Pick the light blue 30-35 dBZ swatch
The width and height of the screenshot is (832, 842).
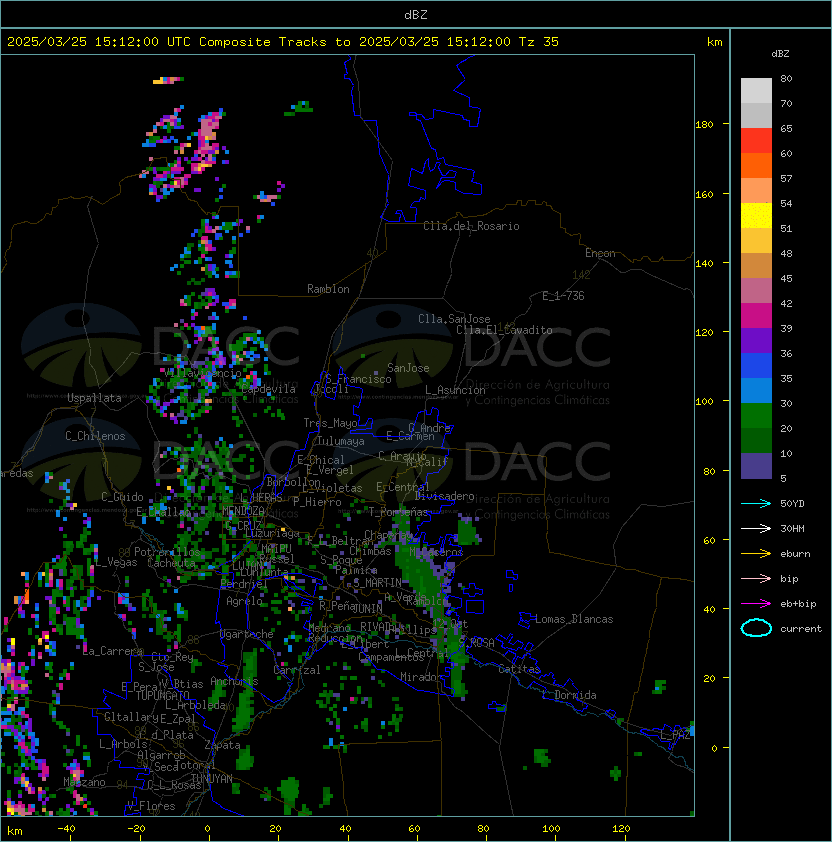(x=756, y=391)
